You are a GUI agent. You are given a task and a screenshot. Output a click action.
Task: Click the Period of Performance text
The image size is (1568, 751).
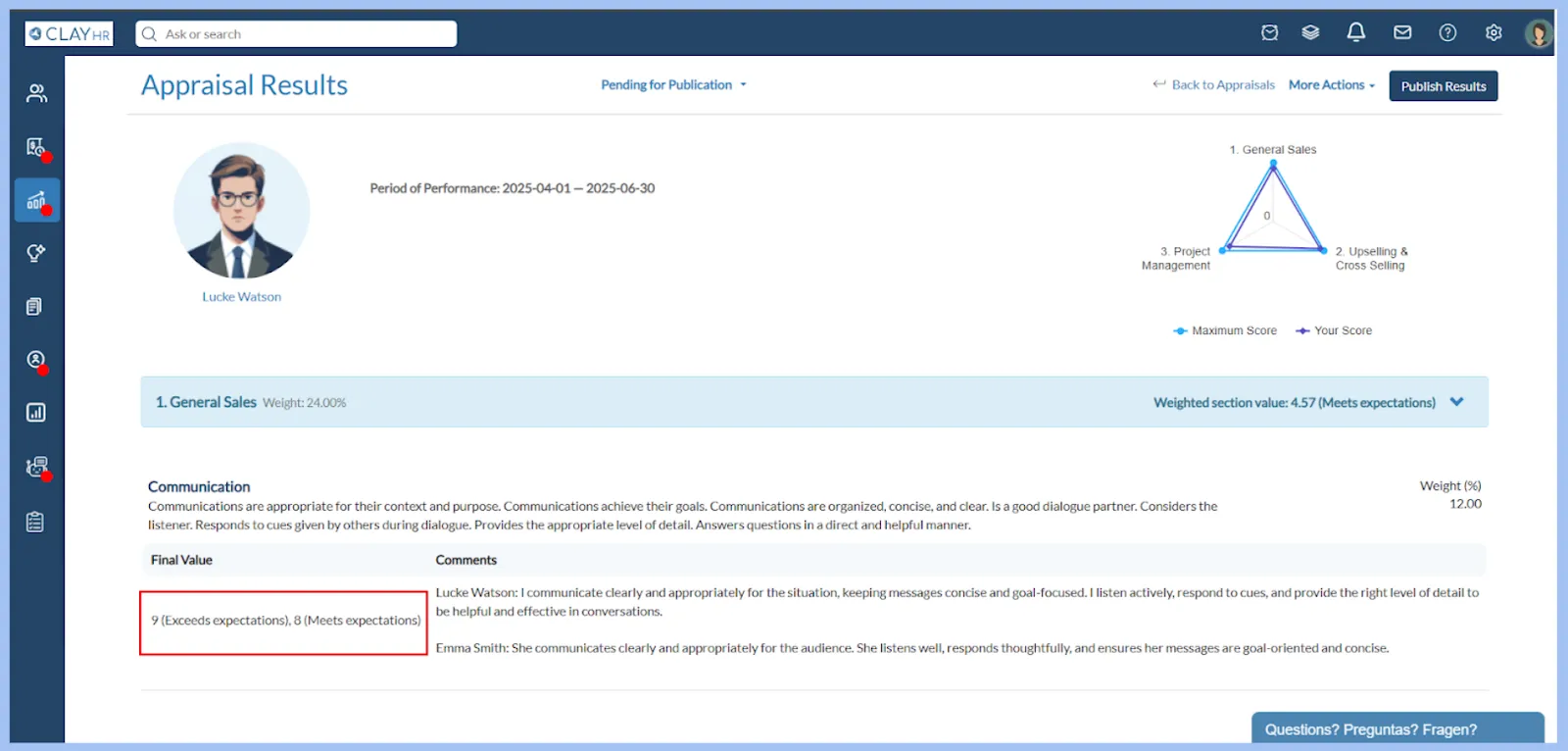(513, 188)
